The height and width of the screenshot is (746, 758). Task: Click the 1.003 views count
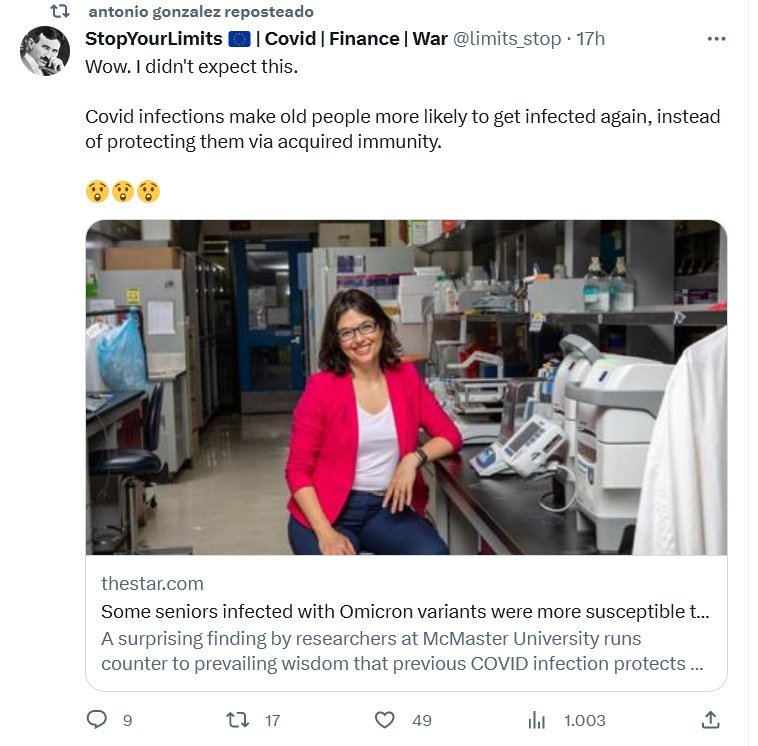(585, 720)
